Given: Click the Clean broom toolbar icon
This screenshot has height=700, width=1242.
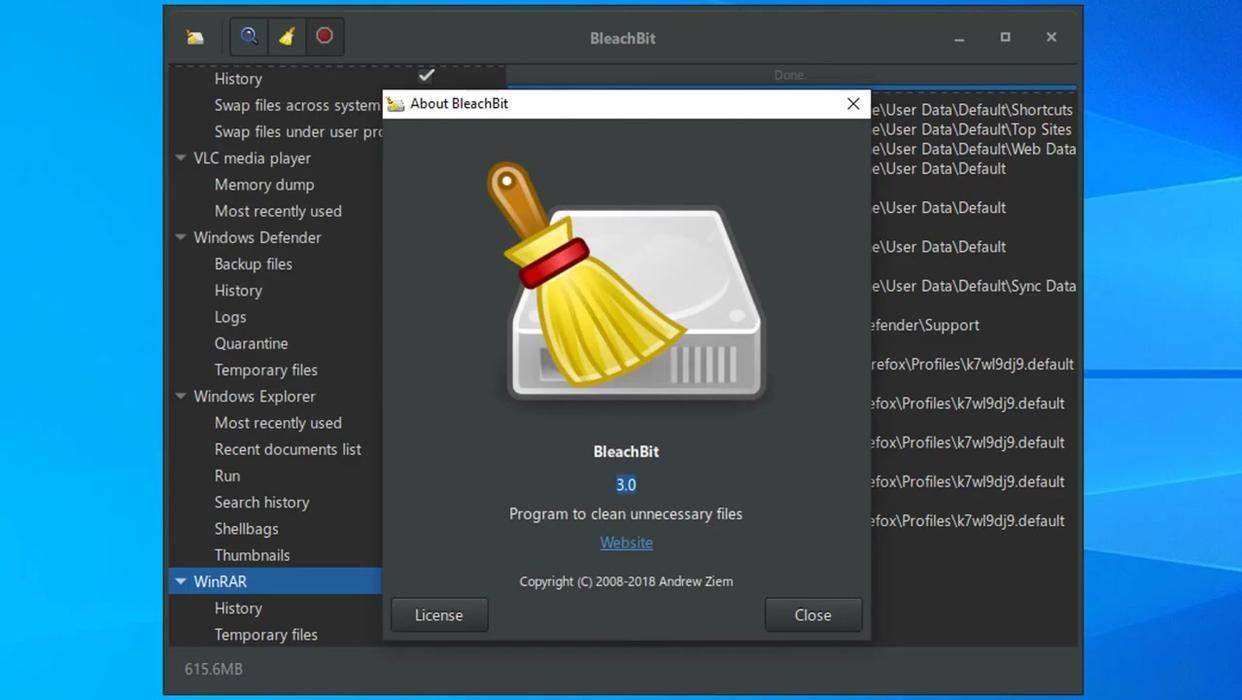Looking at the screenshot, I should click(x=287, y=37).
